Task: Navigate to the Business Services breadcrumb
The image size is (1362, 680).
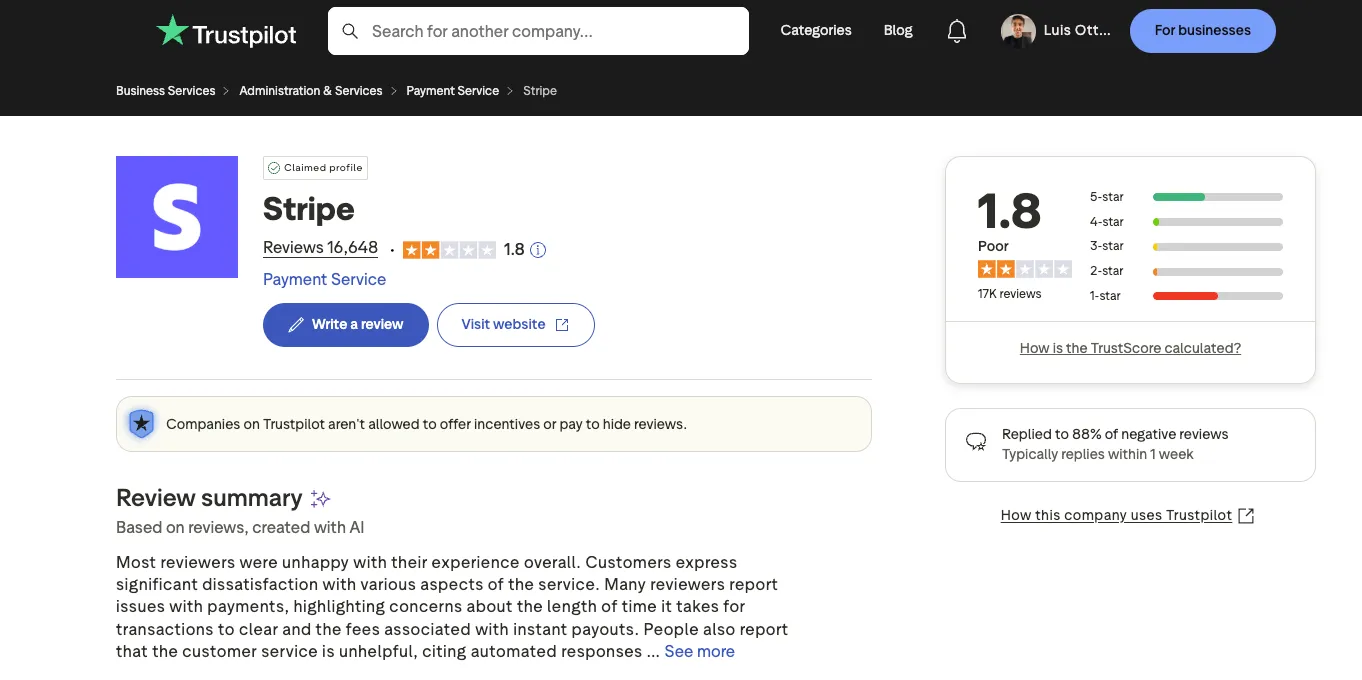Action: point(165,90)
